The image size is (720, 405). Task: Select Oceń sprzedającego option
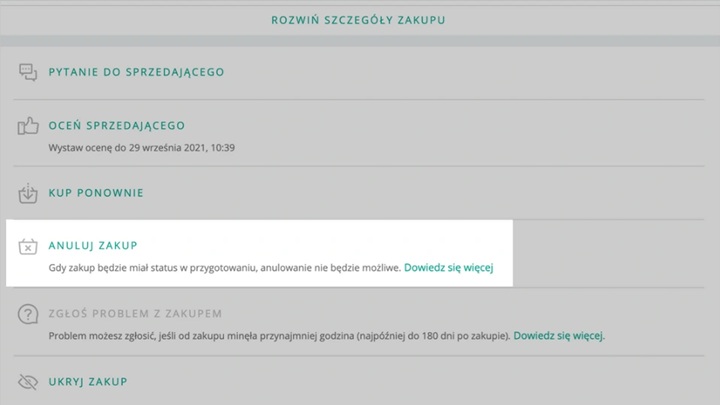(116, 126)
